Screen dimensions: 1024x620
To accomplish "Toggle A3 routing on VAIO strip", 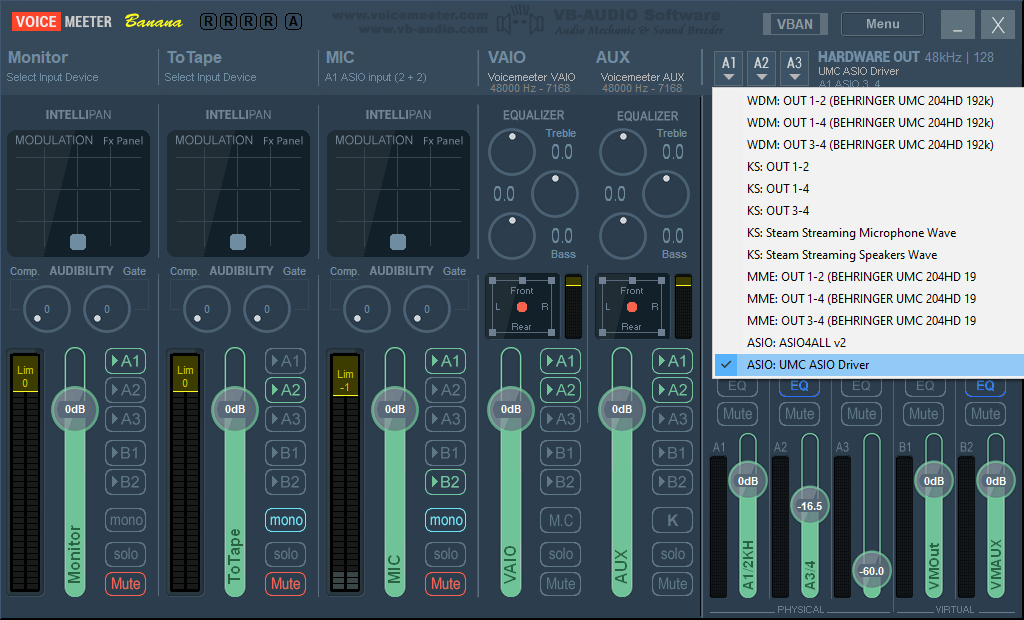I will (x=560, y=419).
